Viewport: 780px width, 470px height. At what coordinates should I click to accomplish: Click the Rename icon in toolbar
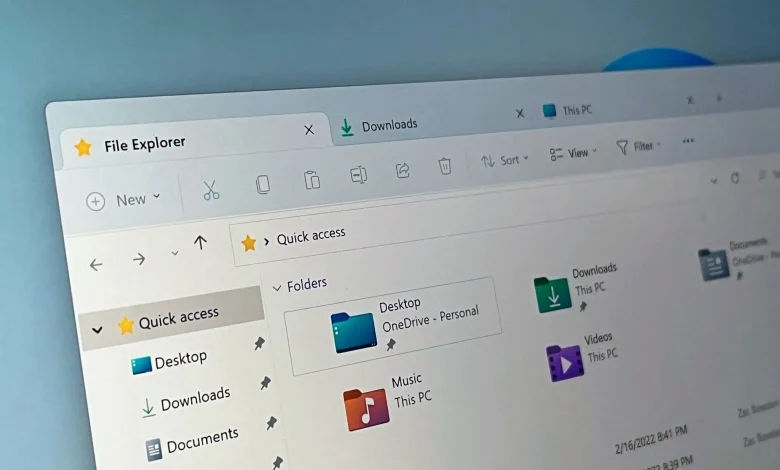(358, 175)
